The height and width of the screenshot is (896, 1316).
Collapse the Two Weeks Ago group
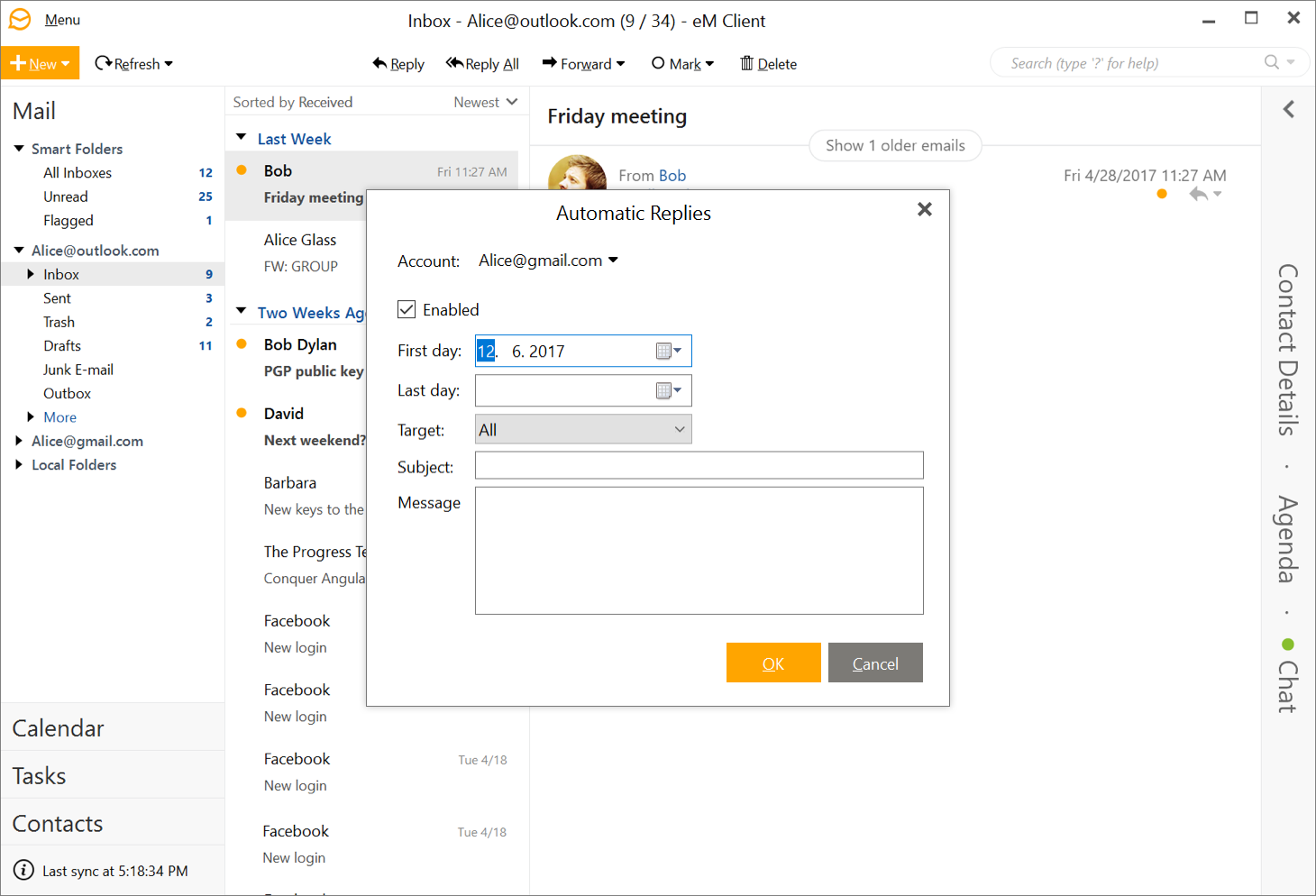pos(242,312)
